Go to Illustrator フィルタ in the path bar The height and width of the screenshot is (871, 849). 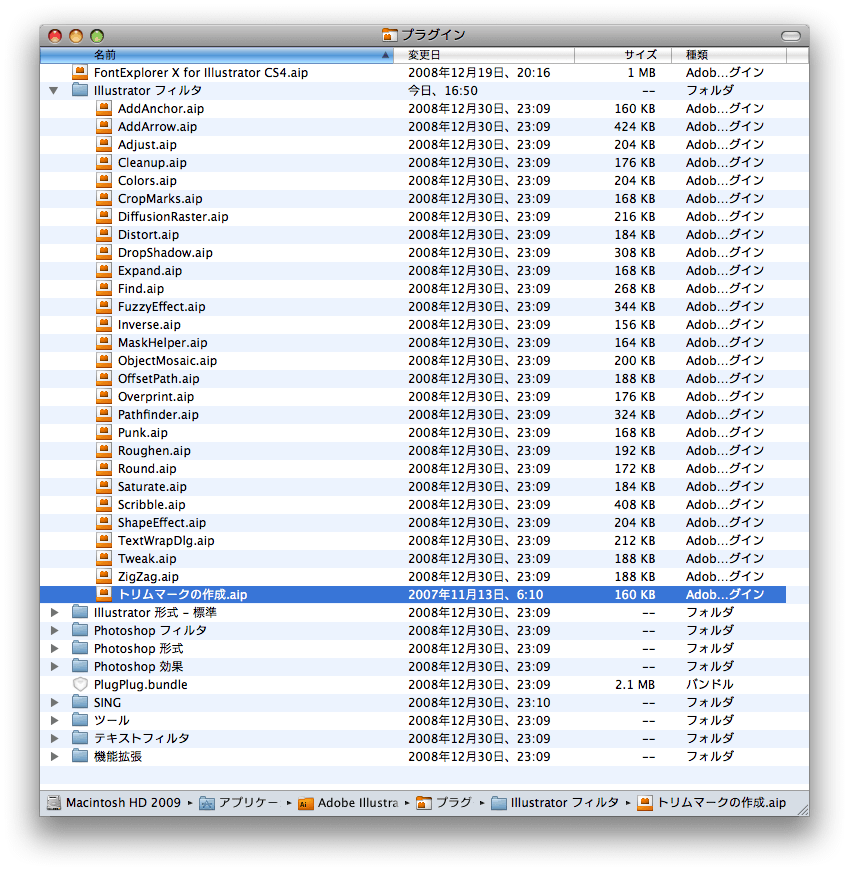[555, 803]
